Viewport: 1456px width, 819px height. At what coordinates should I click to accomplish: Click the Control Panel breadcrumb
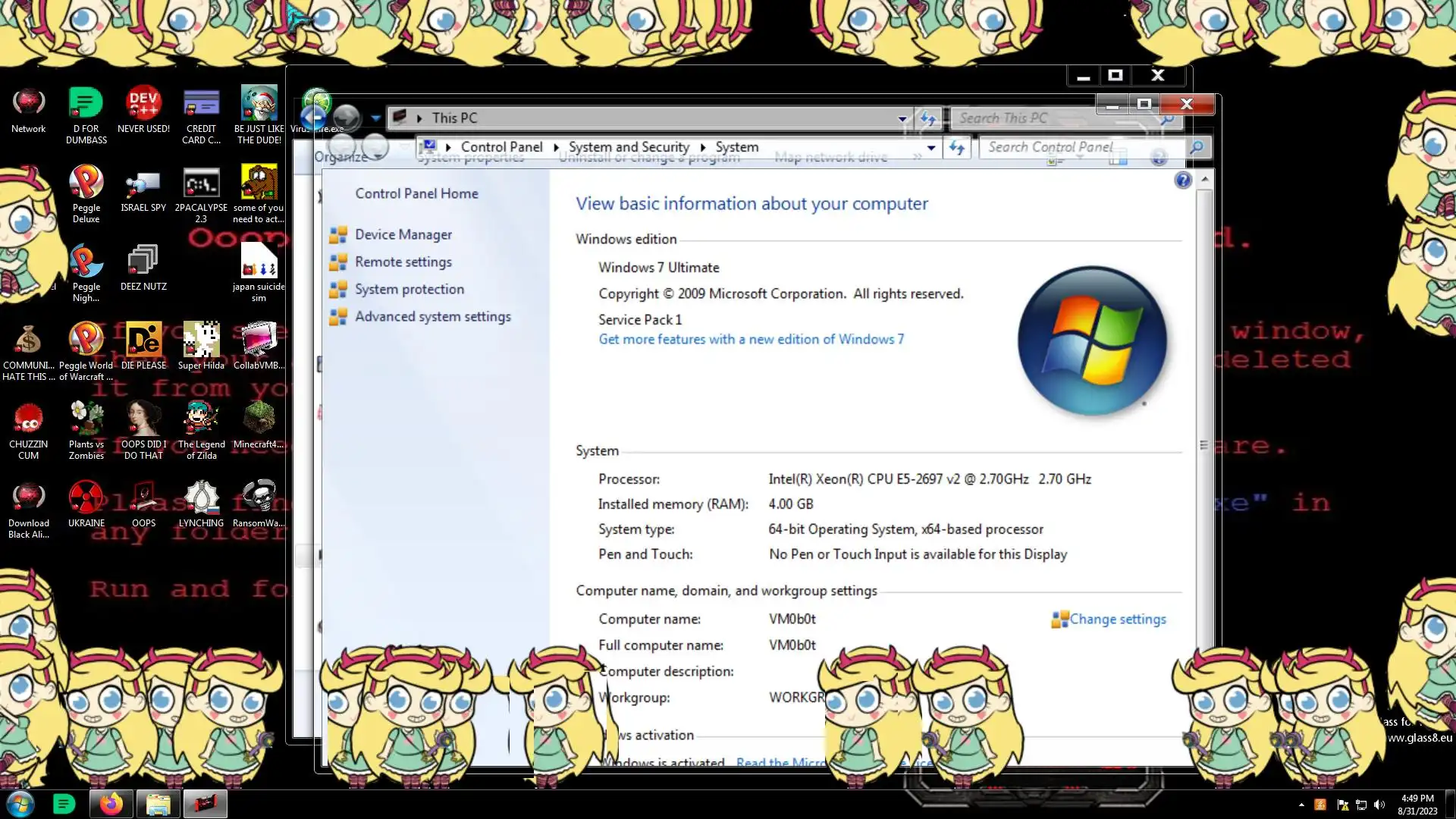pyautogui.click(x=501, y=147)
